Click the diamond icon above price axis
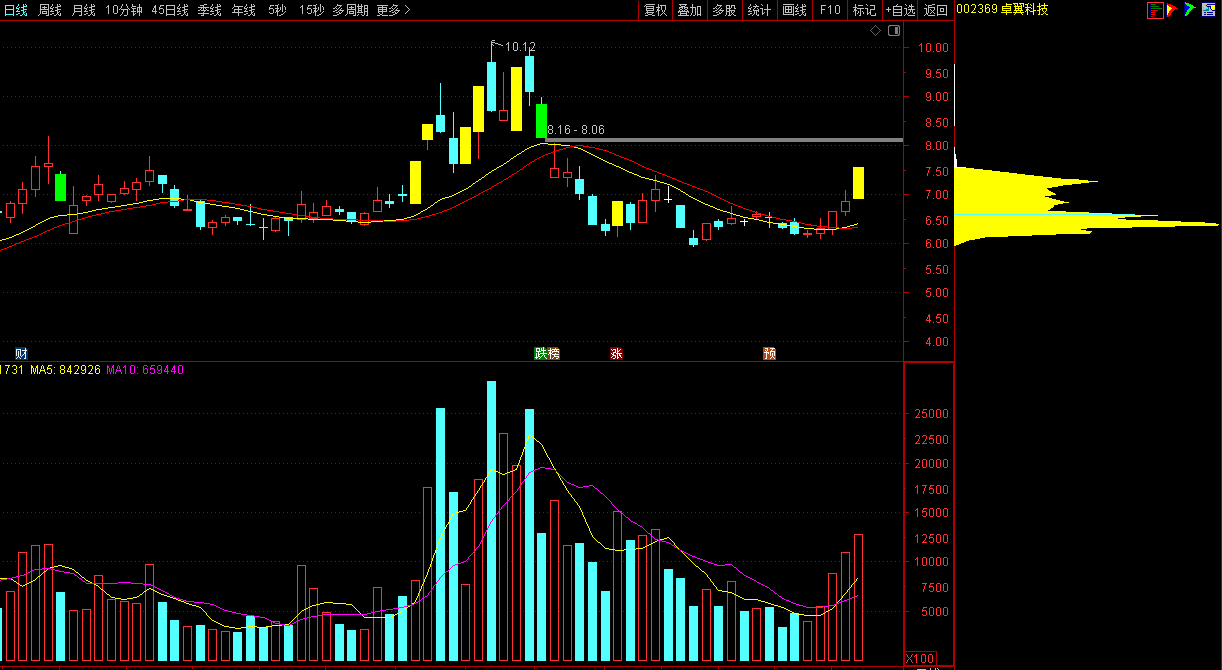Screen dimensions: 1222x670 [x=876, y=31]
